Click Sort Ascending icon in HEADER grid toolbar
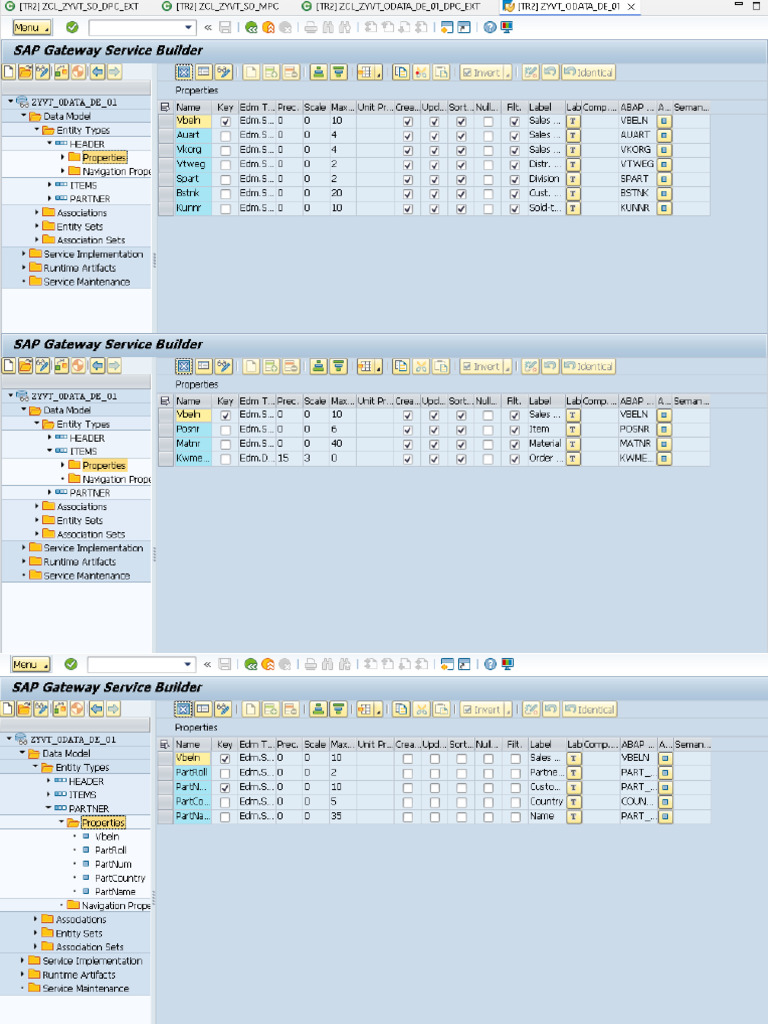The height and width of the screenshot is (1024, 768). point(319,72)
